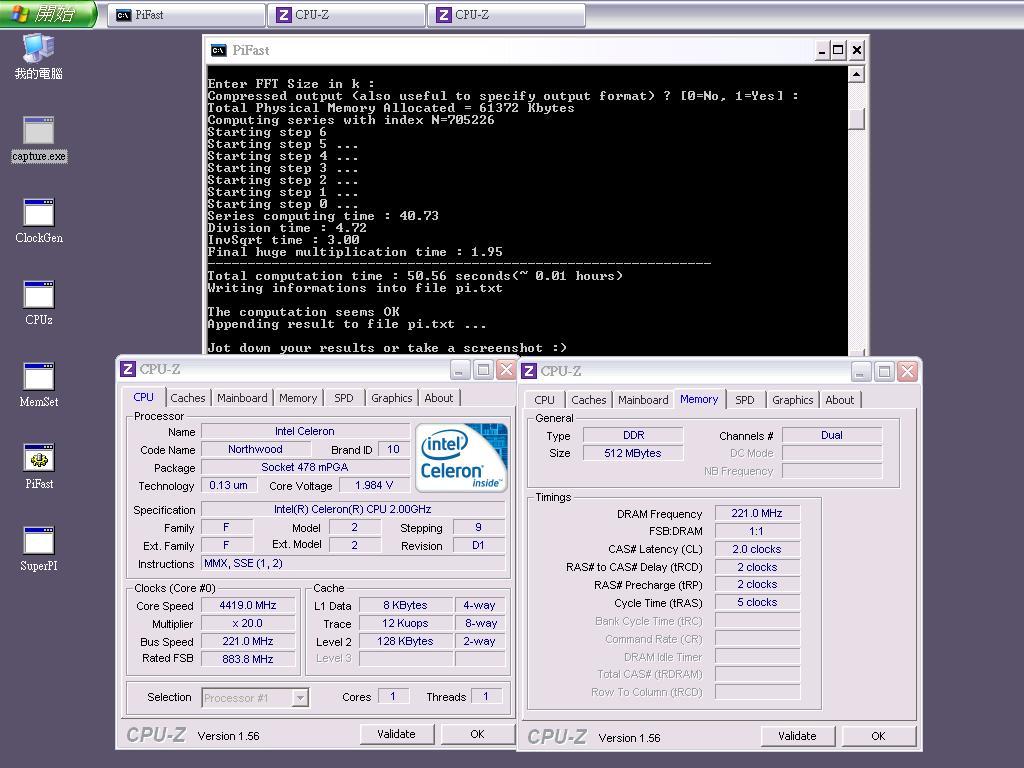
Task: Click the CAS# Latency 2.0 clocks value
Action: tap(757, 549)
